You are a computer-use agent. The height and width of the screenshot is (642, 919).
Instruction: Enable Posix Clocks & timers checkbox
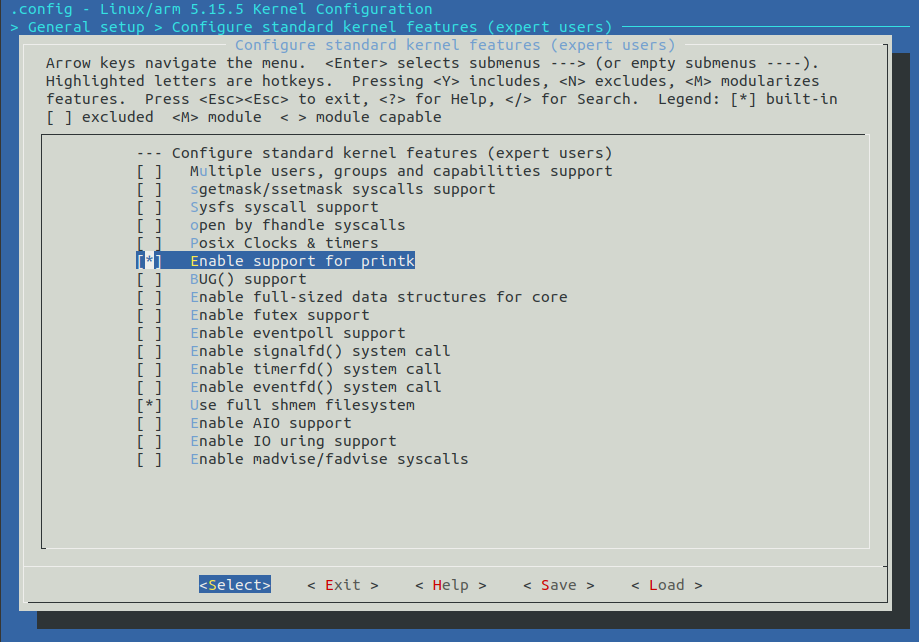pyautogui.click(x=149, y=243)
